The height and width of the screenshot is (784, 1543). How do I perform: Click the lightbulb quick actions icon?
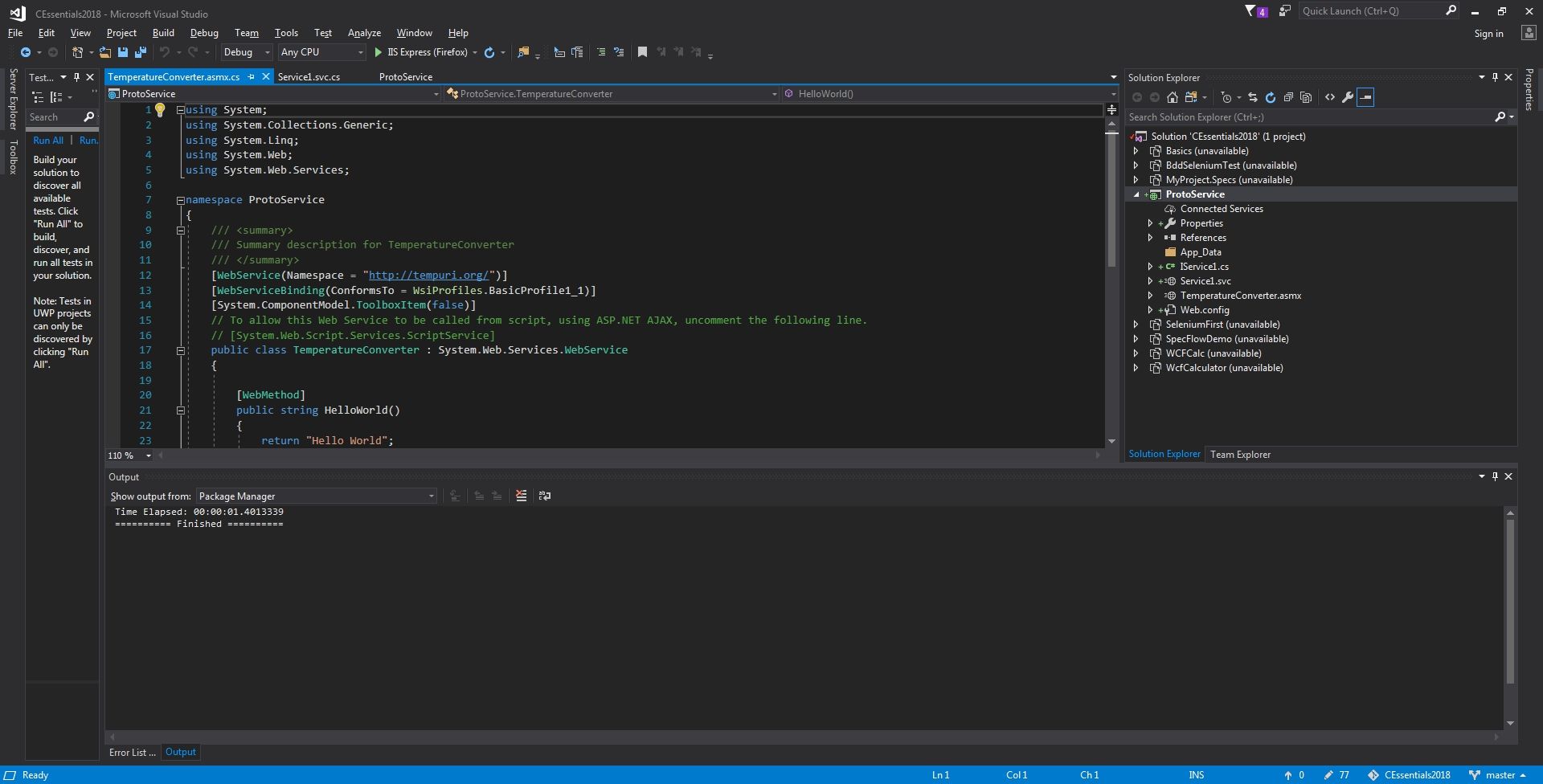(x=160, y=110)
